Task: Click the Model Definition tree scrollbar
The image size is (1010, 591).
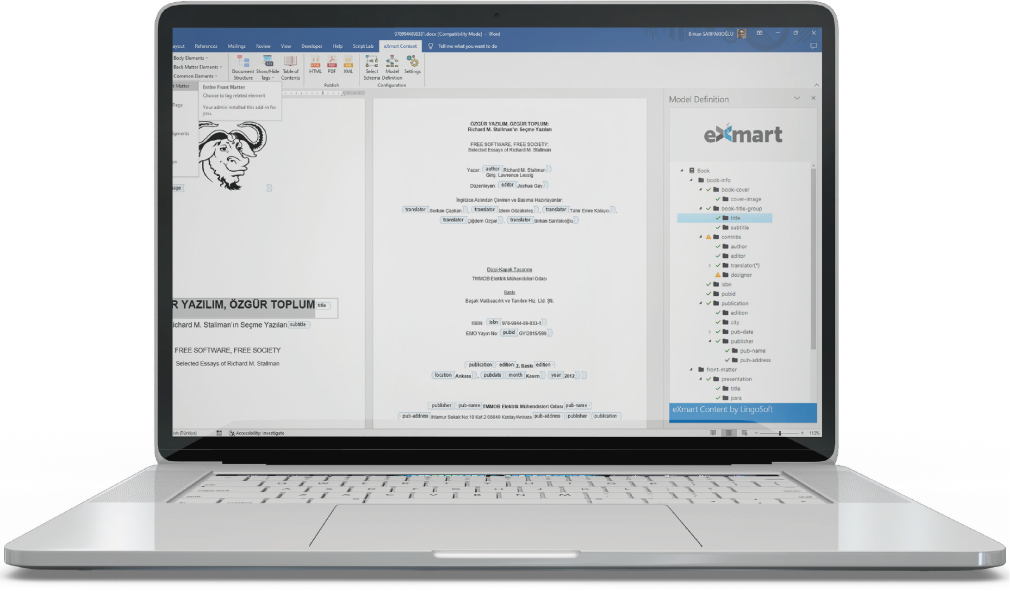Action: [x=813, y=258]
